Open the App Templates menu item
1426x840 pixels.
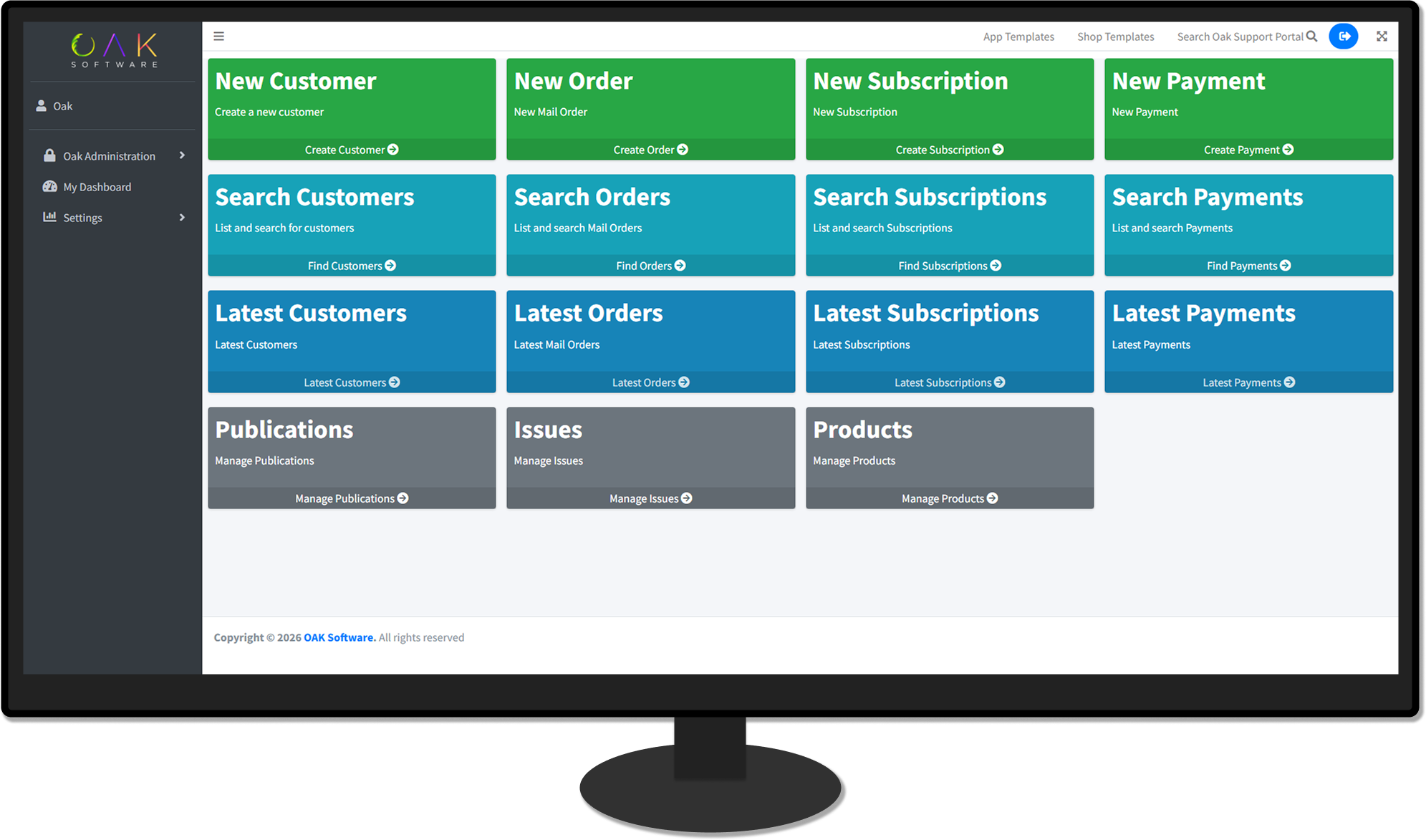point(1018,37)
